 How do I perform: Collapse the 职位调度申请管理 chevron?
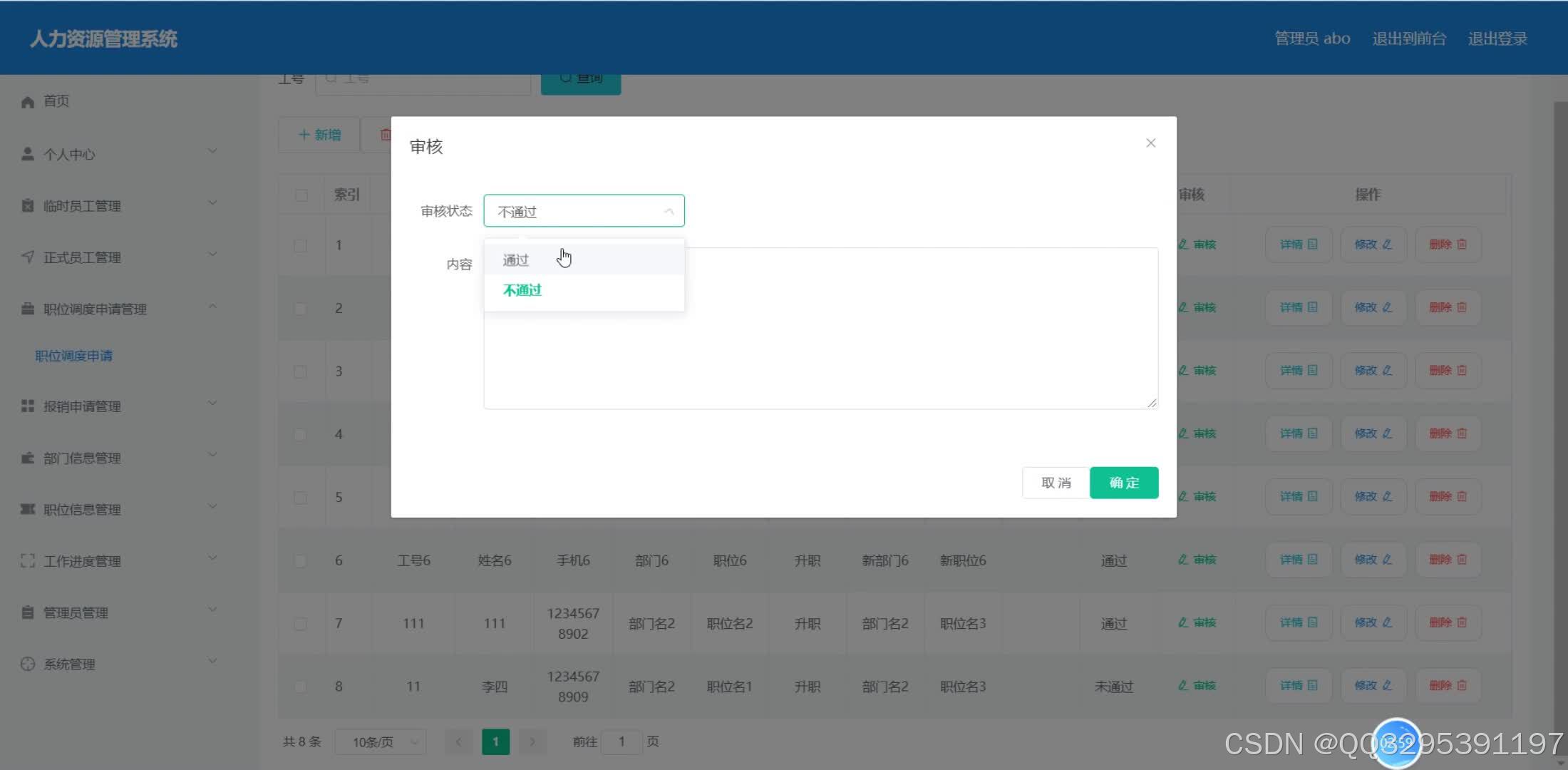[212, 307]
